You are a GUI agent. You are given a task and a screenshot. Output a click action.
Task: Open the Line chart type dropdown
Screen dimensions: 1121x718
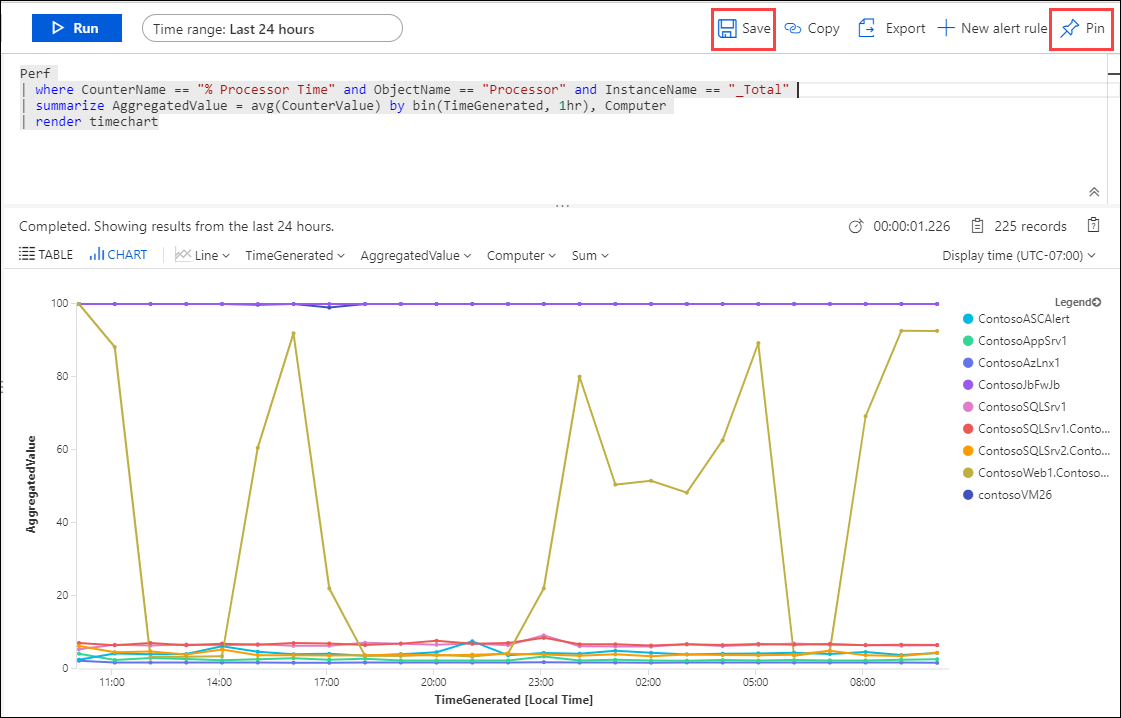202,255
